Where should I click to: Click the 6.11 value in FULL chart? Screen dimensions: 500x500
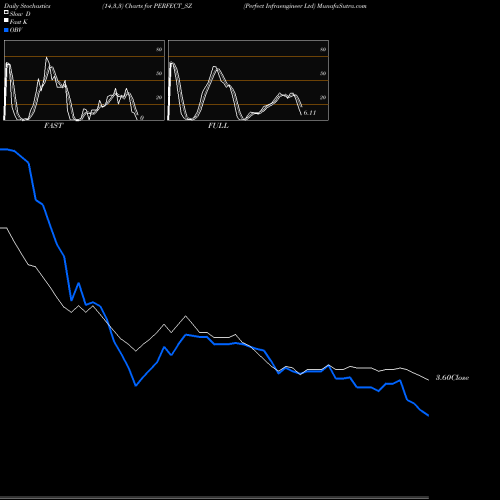tap(310, 113)
